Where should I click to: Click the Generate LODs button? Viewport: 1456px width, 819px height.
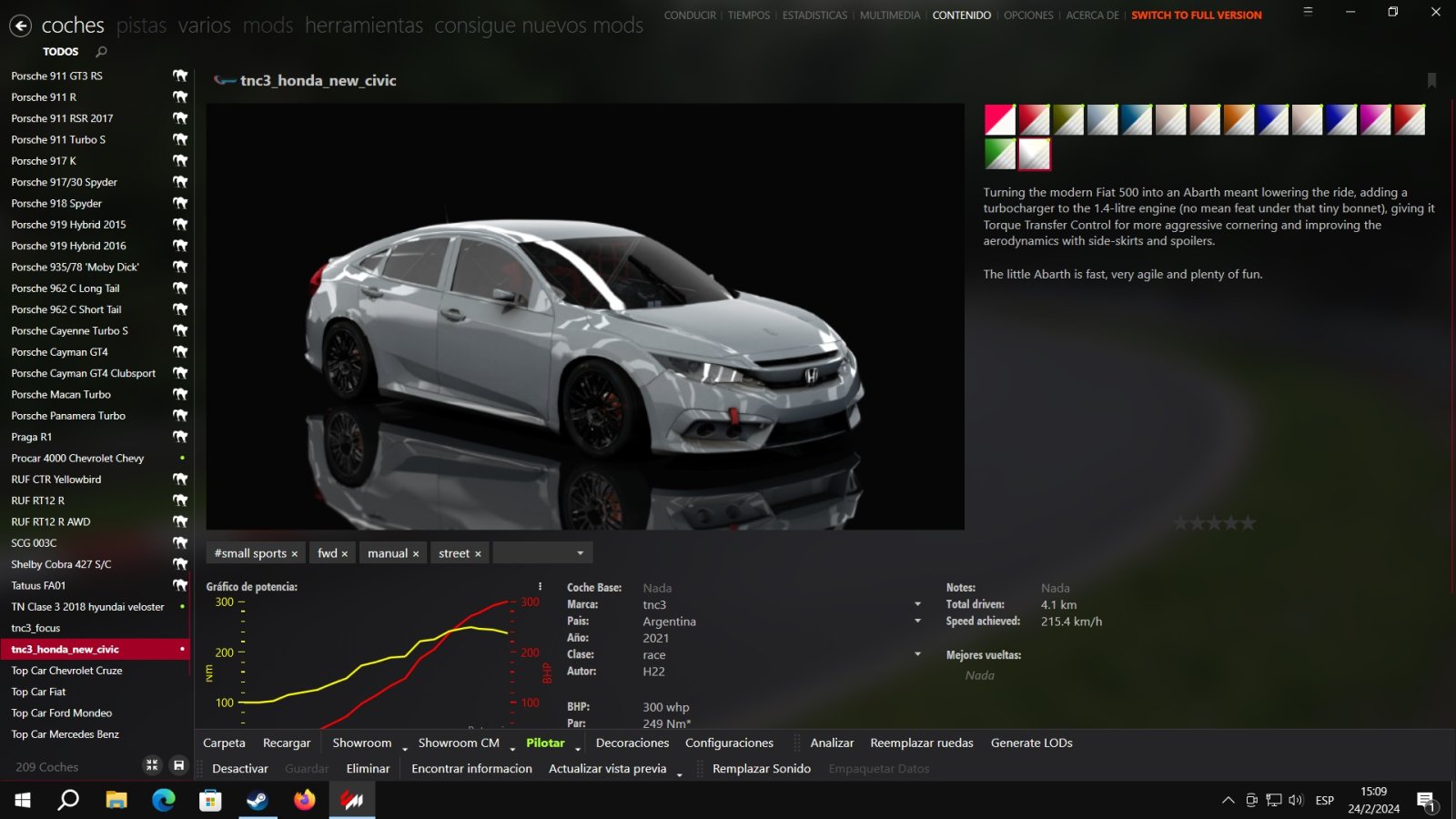1031,743
